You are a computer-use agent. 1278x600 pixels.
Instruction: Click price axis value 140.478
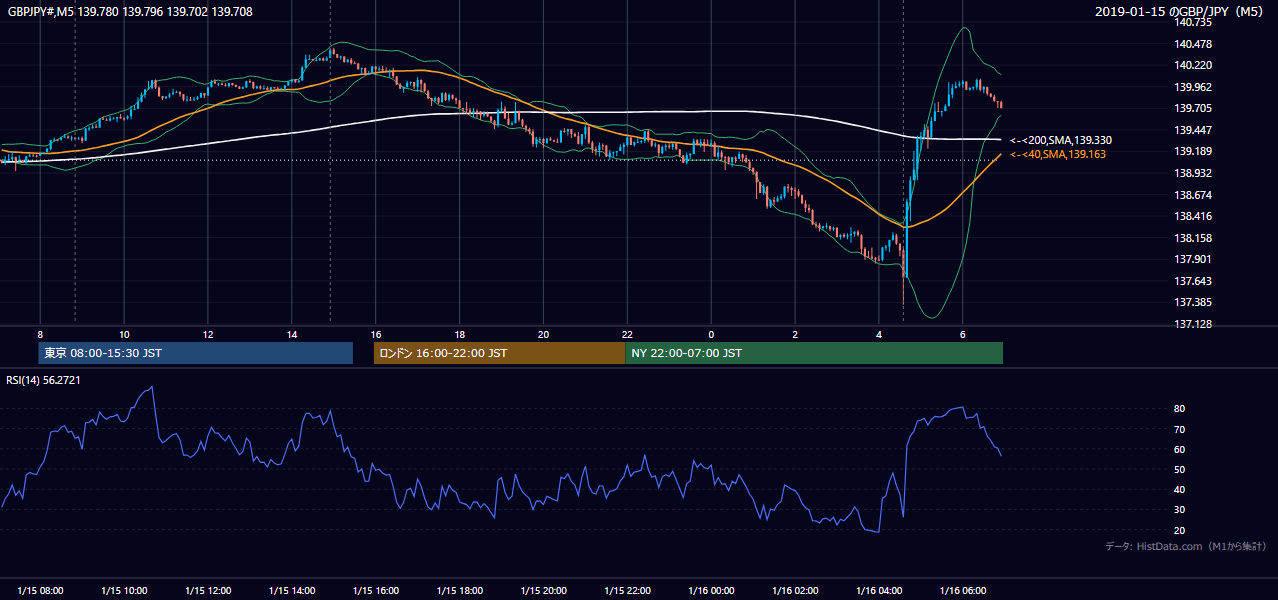point(1194,44)
